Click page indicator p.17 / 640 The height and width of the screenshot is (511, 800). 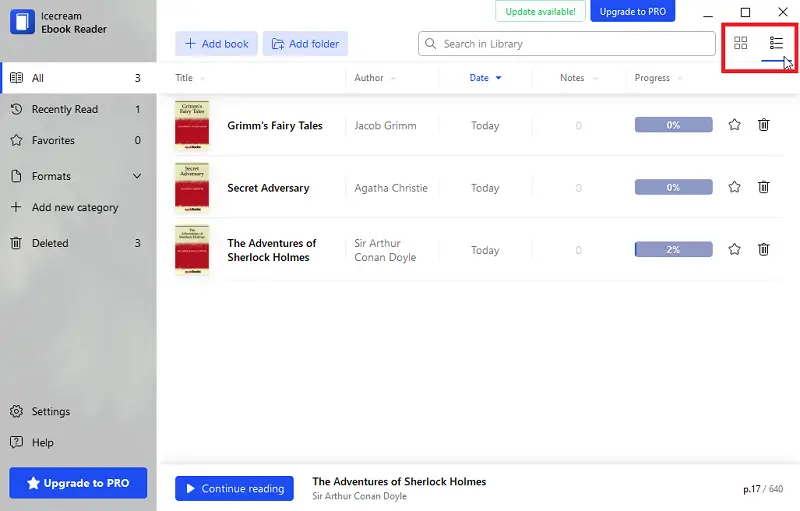click(x=763, y=489)
